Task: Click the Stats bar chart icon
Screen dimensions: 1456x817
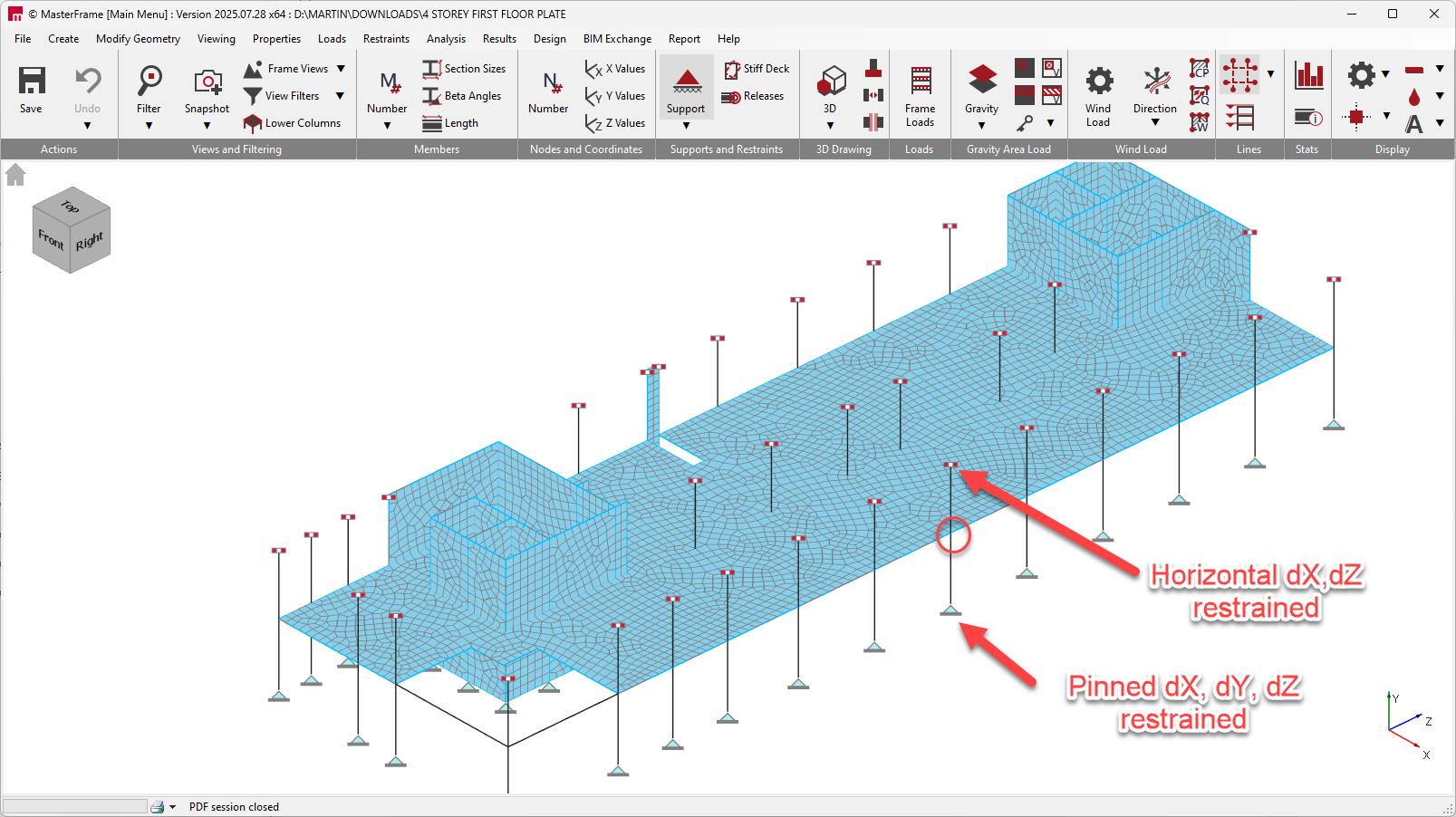Action: [1308, 75]
